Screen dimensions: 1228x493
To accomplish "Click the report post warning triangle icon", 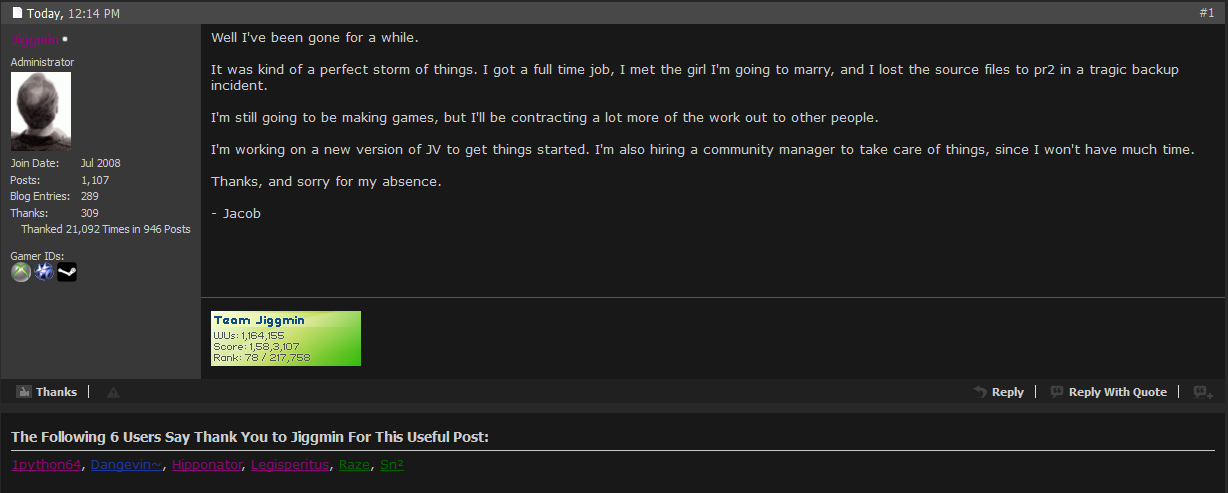I will 113,393.
